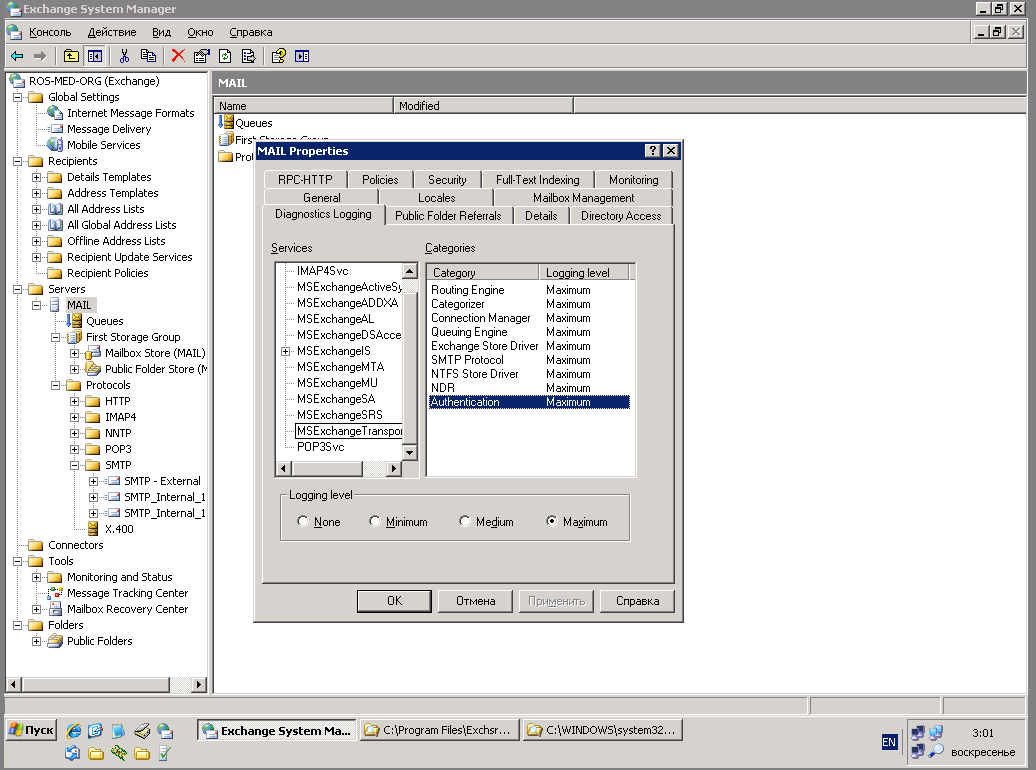
Task: Switch to C:\Program Files\Exchsr taskbar window
Action: [439, 730]
